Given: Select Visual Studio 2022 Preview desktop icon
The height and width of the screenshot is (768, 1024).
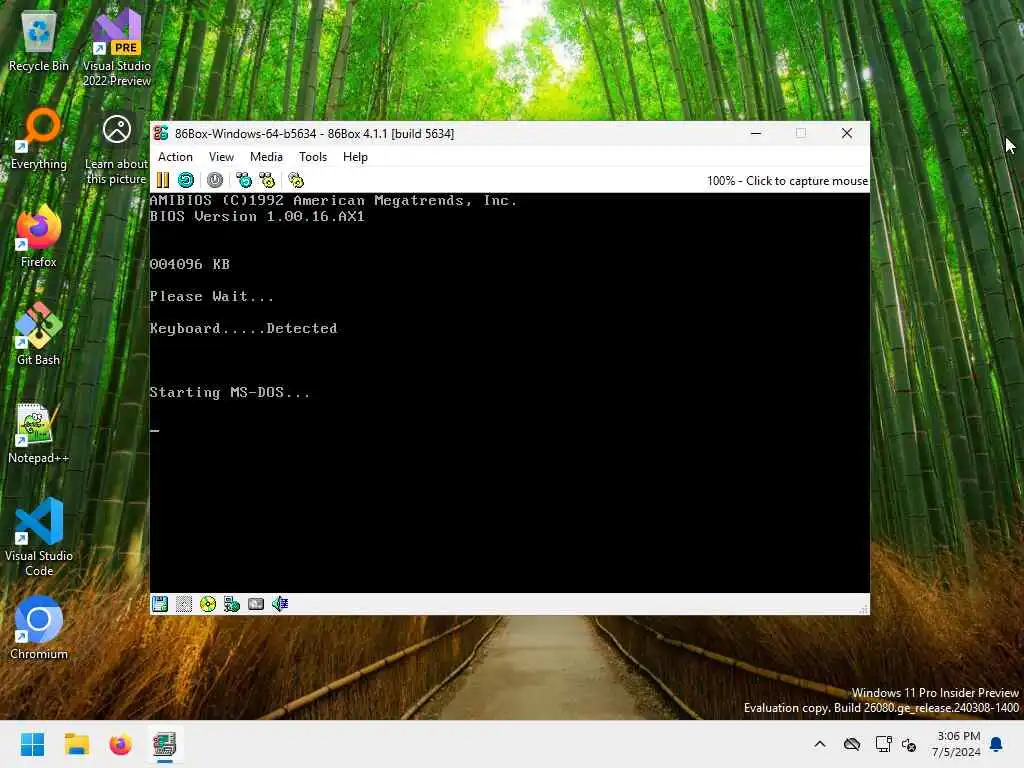Looking at the screenshot, I should (x=117, y=48).
